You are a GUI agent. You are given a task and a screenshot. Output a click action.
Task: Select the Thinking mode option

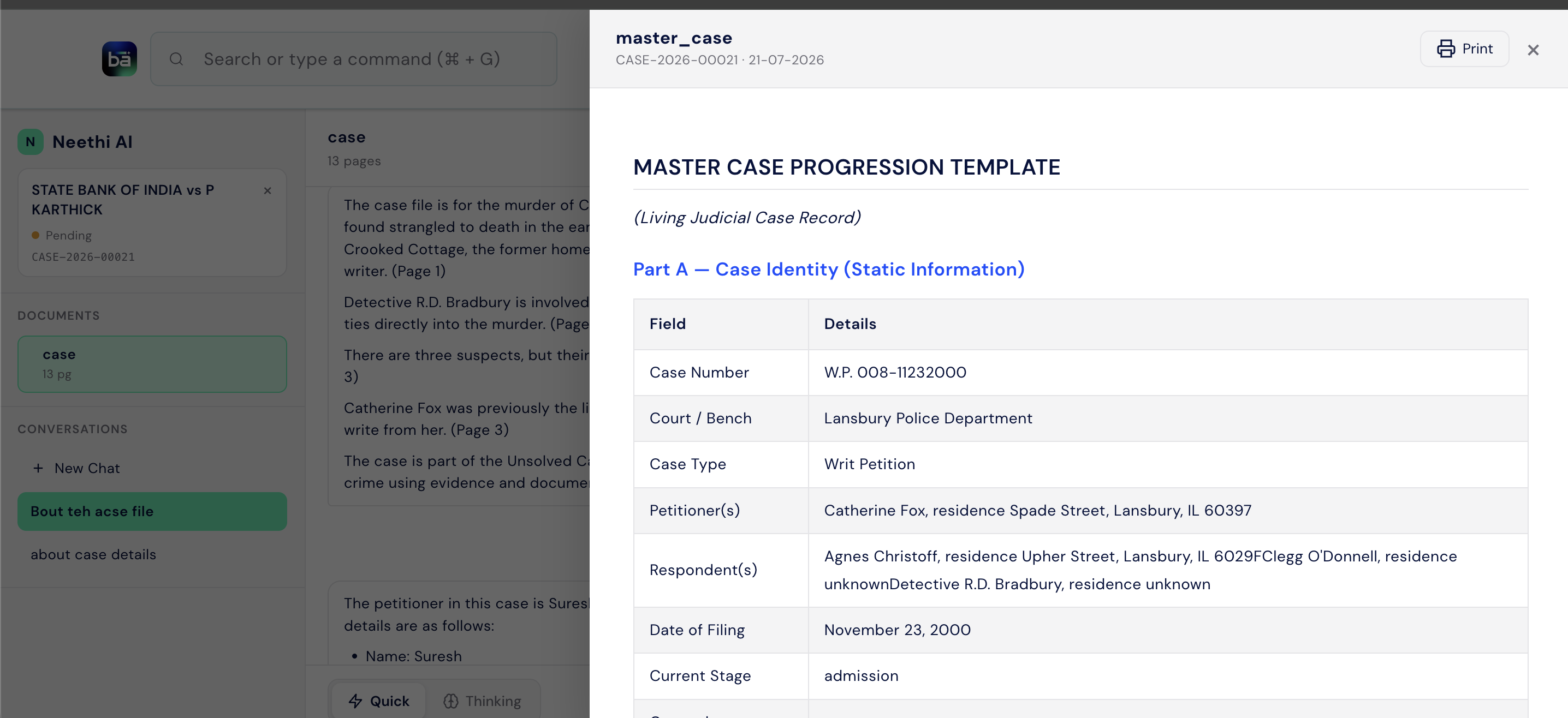click(482, 701)
